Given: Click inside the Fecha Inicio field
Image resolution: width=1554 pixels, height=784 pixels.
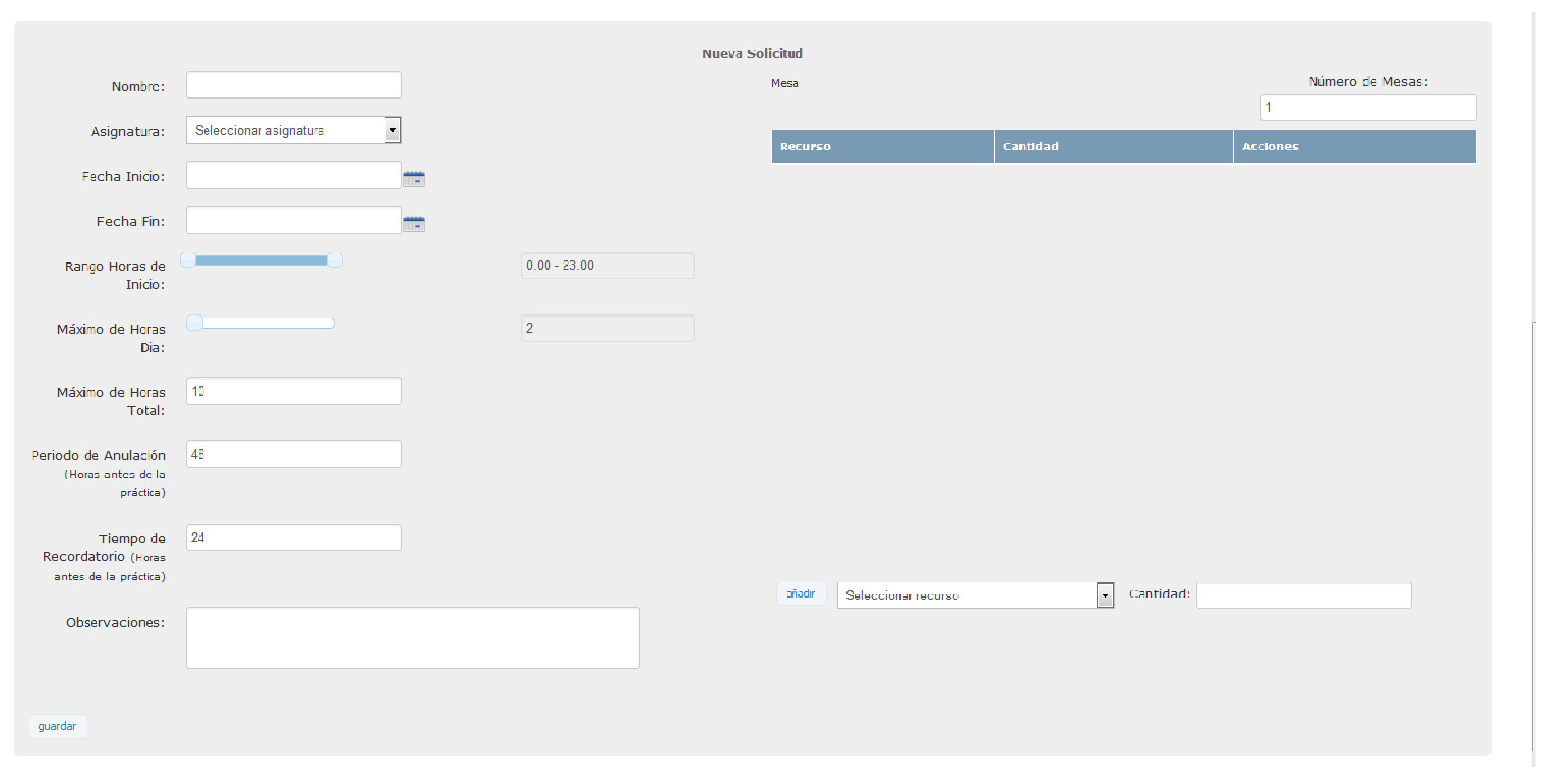Looking at the screenshot, I should point(293,176).
